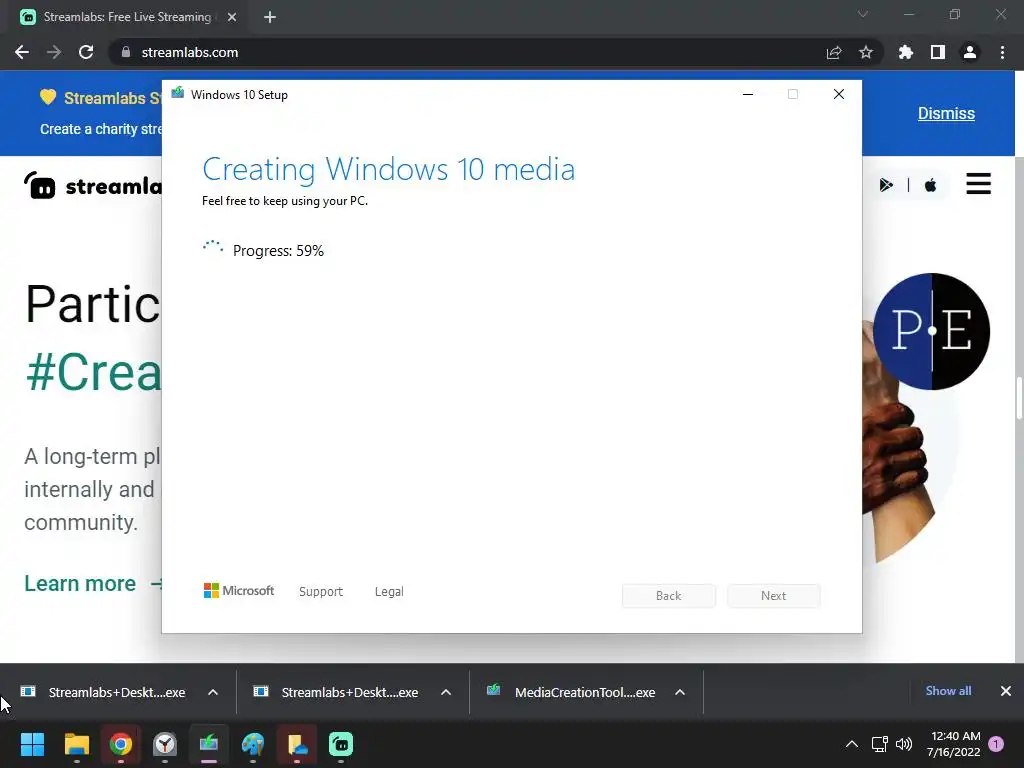
Task: Click the P|E circular logo
Action: (x=931, y=331)
